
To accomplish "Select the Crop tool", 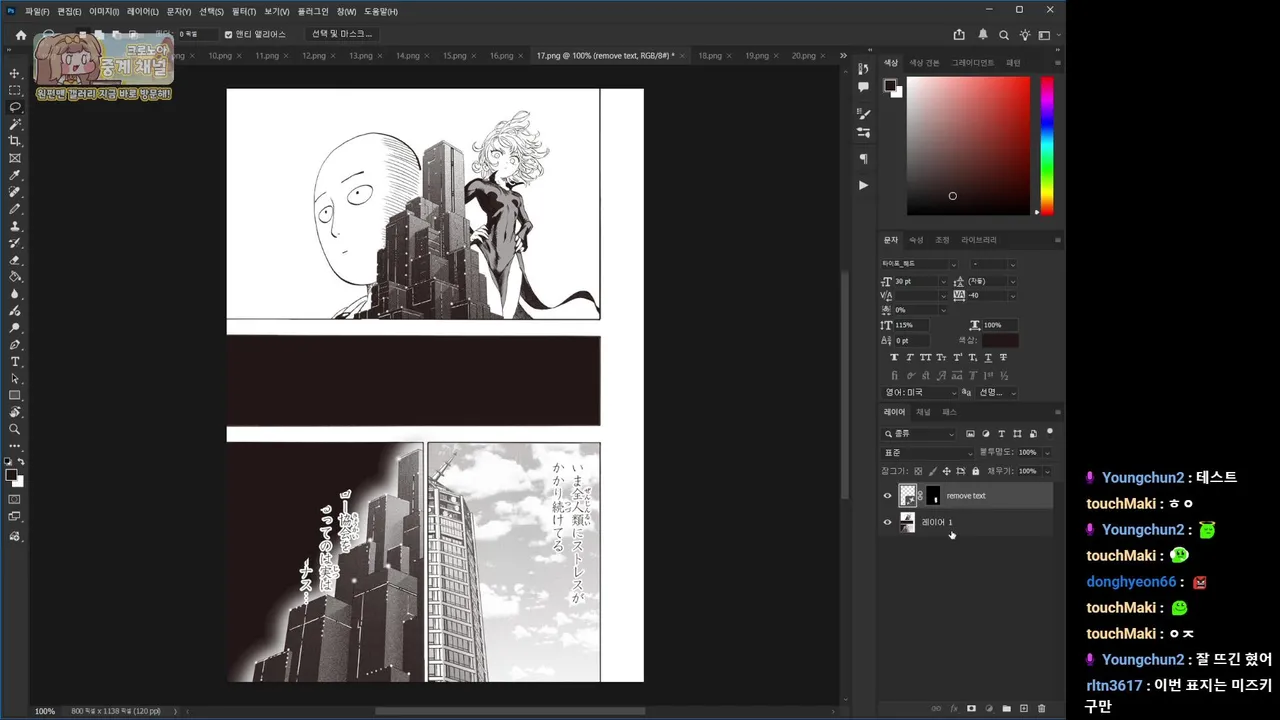I will pos(15,141).
